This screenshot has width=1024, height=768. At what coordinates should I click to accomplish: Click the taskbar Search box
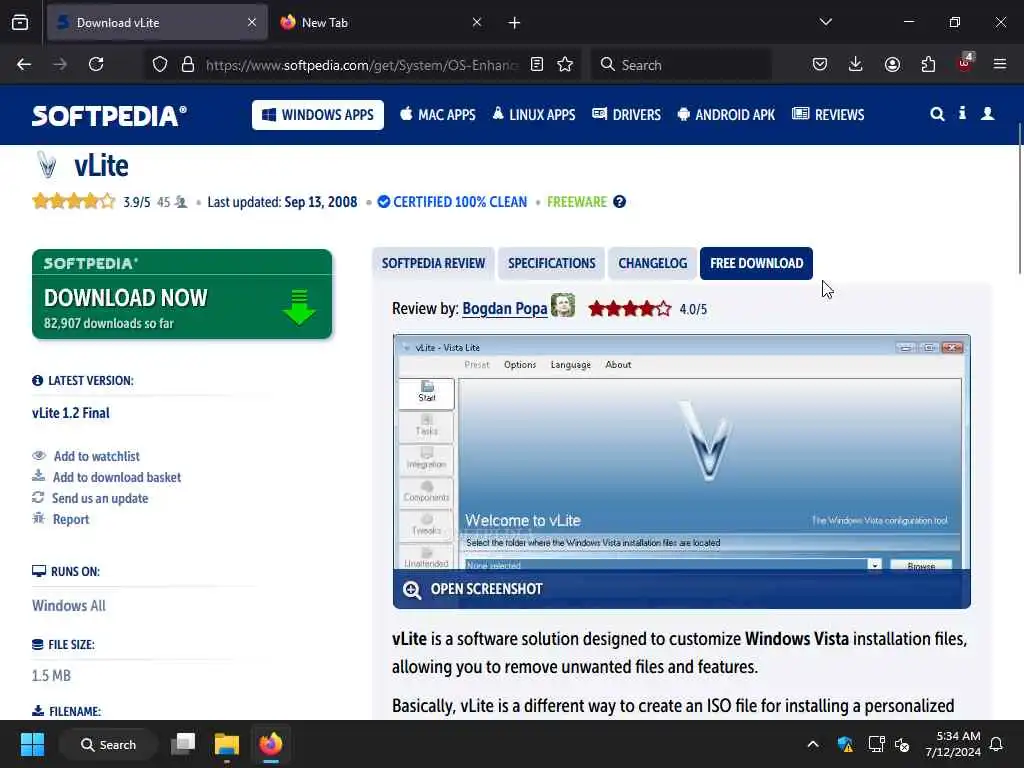click(108, 744)
